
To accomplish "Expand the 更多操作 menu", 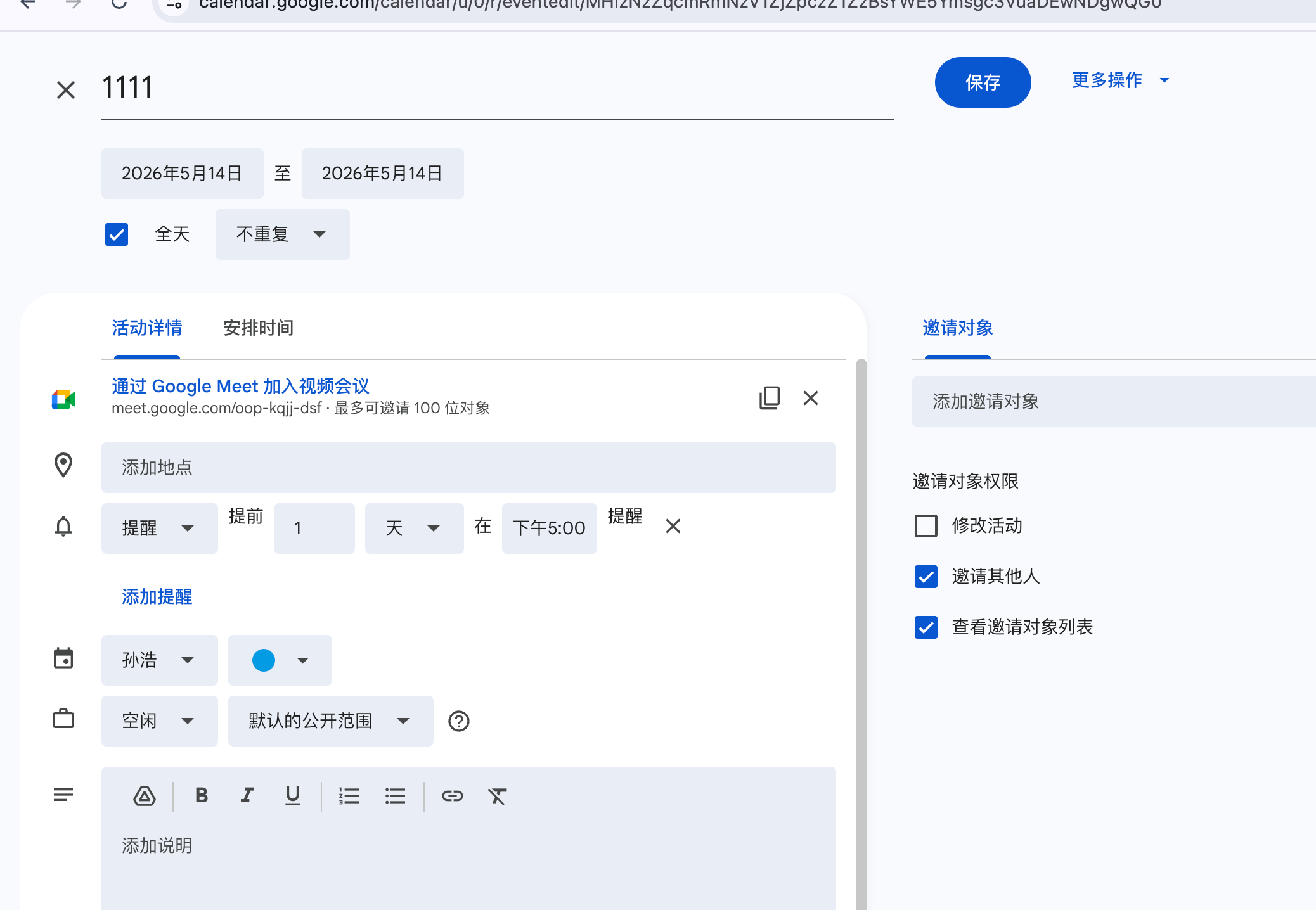I will 1120,80.
